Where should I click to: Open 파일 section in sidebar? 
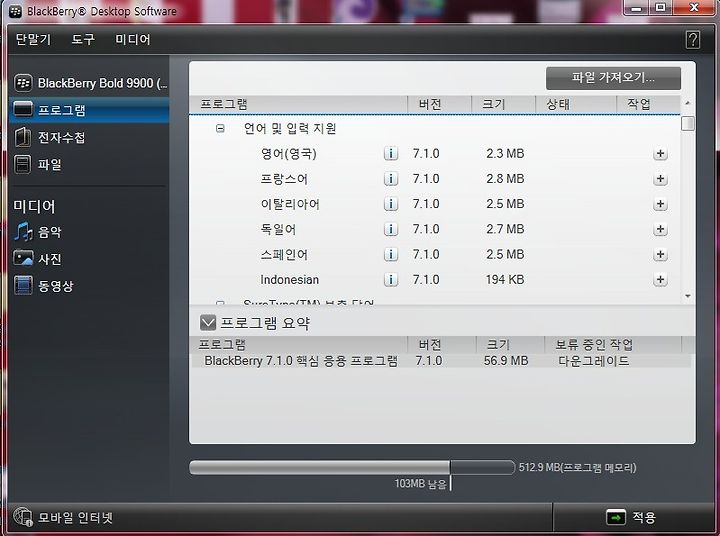89,164
